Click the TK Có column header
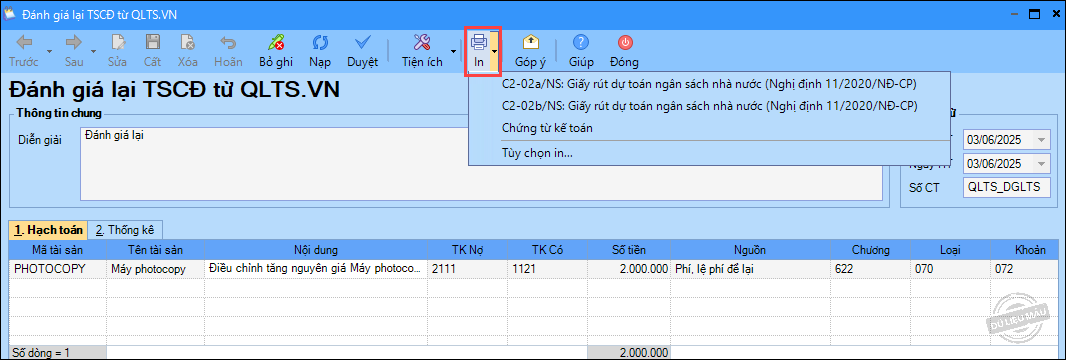 [548, 249]
